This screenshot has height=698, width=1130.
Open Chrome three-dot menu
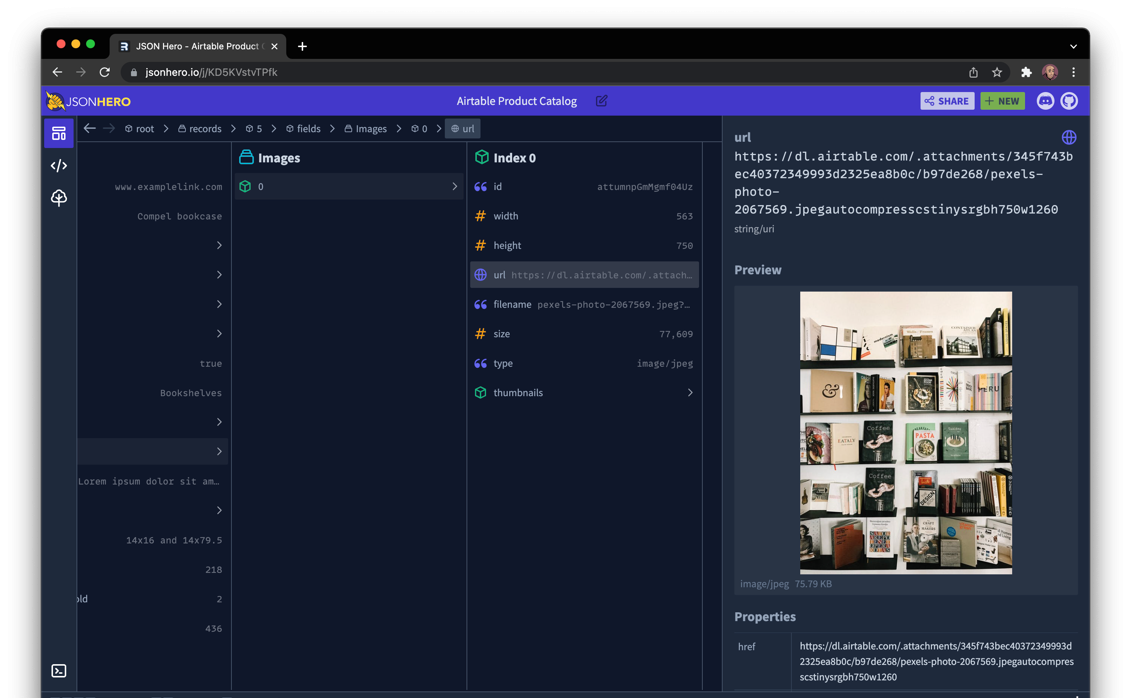(x=1074, y=72)
